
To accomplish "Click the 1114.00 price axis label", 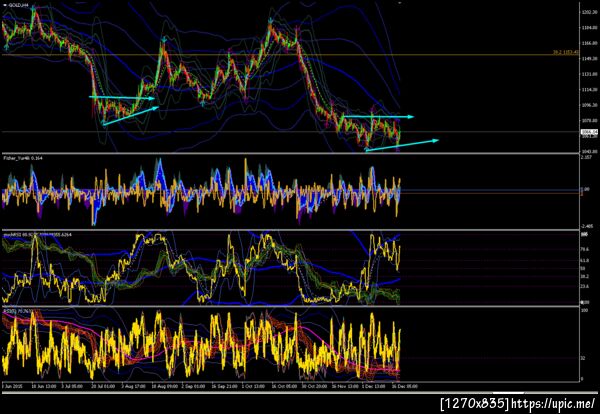I will click(x=589, y=90).
